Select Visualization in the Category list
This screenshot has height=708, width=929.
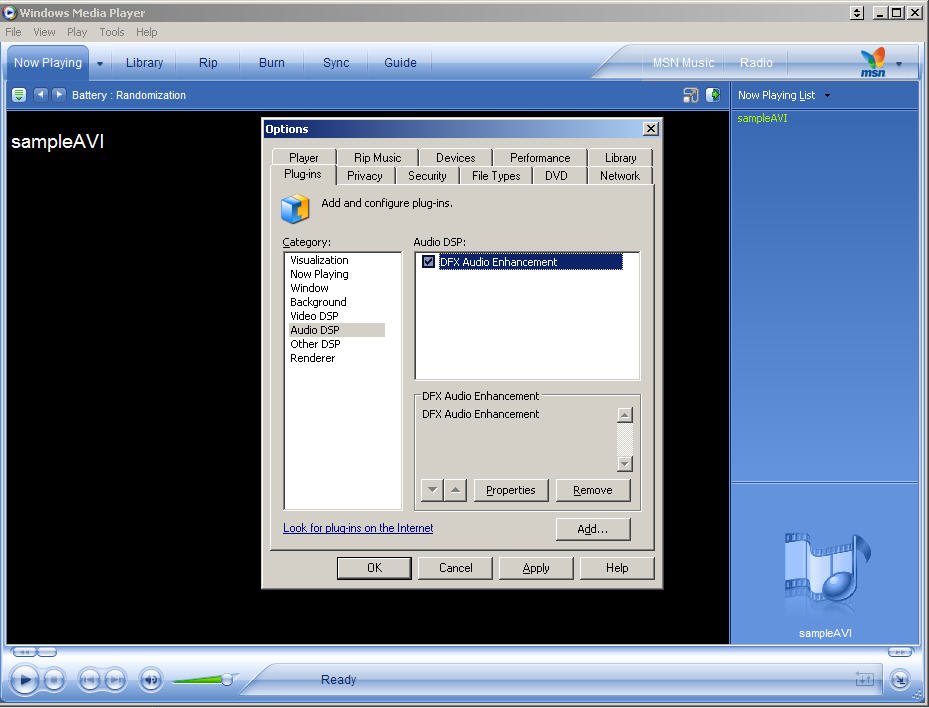319,260
